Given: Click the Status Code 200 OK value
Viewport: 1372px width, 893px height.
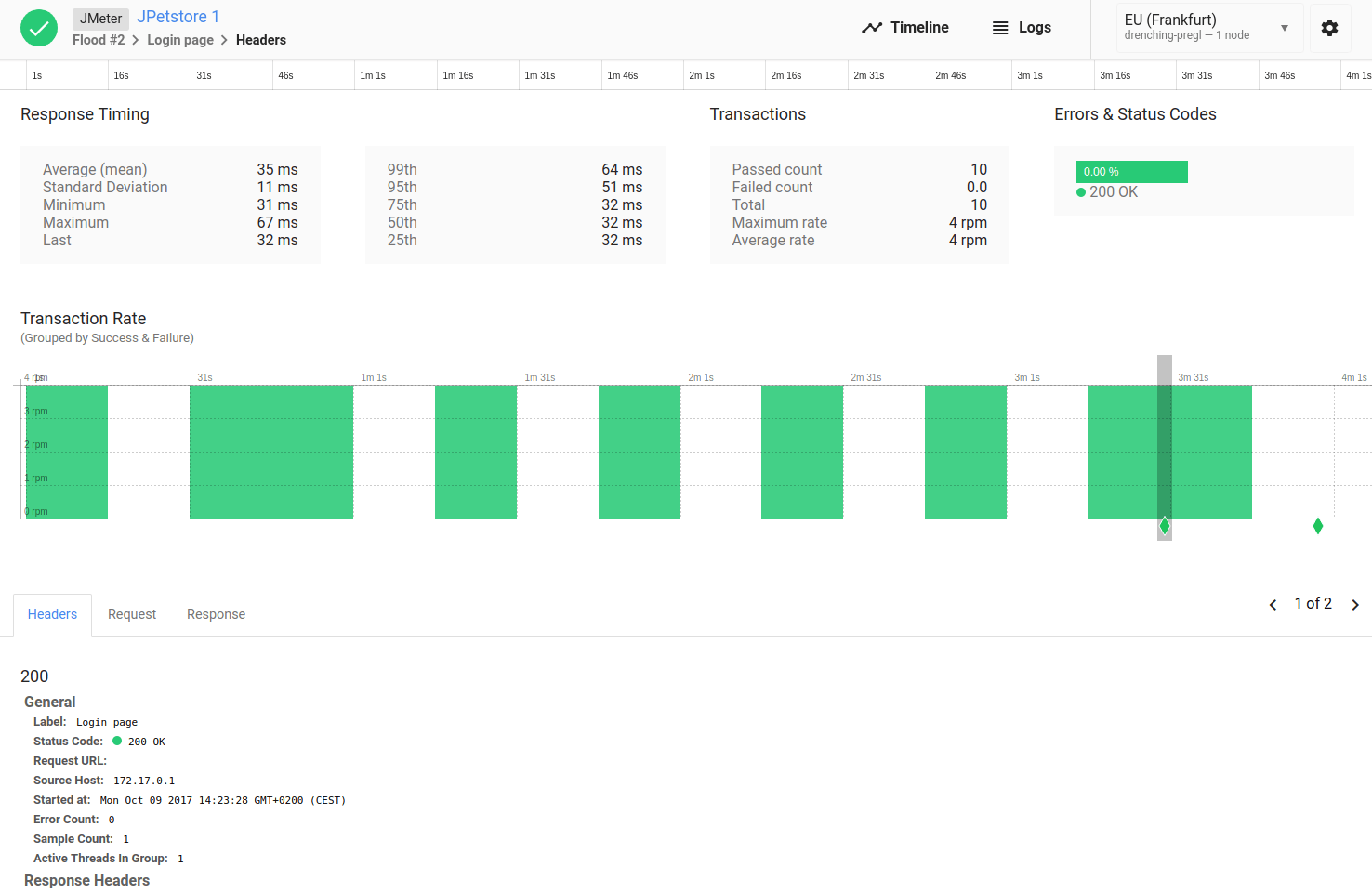Looking at the screenshot, I should pyautogui.click(x=139, y=742).
